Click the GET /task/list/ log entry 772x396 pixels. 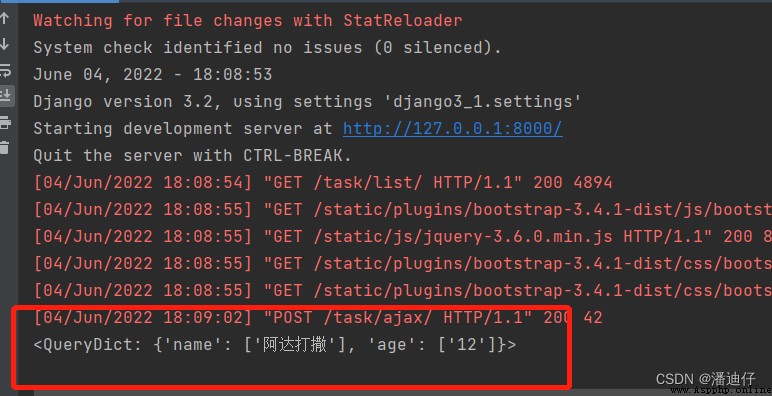323,183
